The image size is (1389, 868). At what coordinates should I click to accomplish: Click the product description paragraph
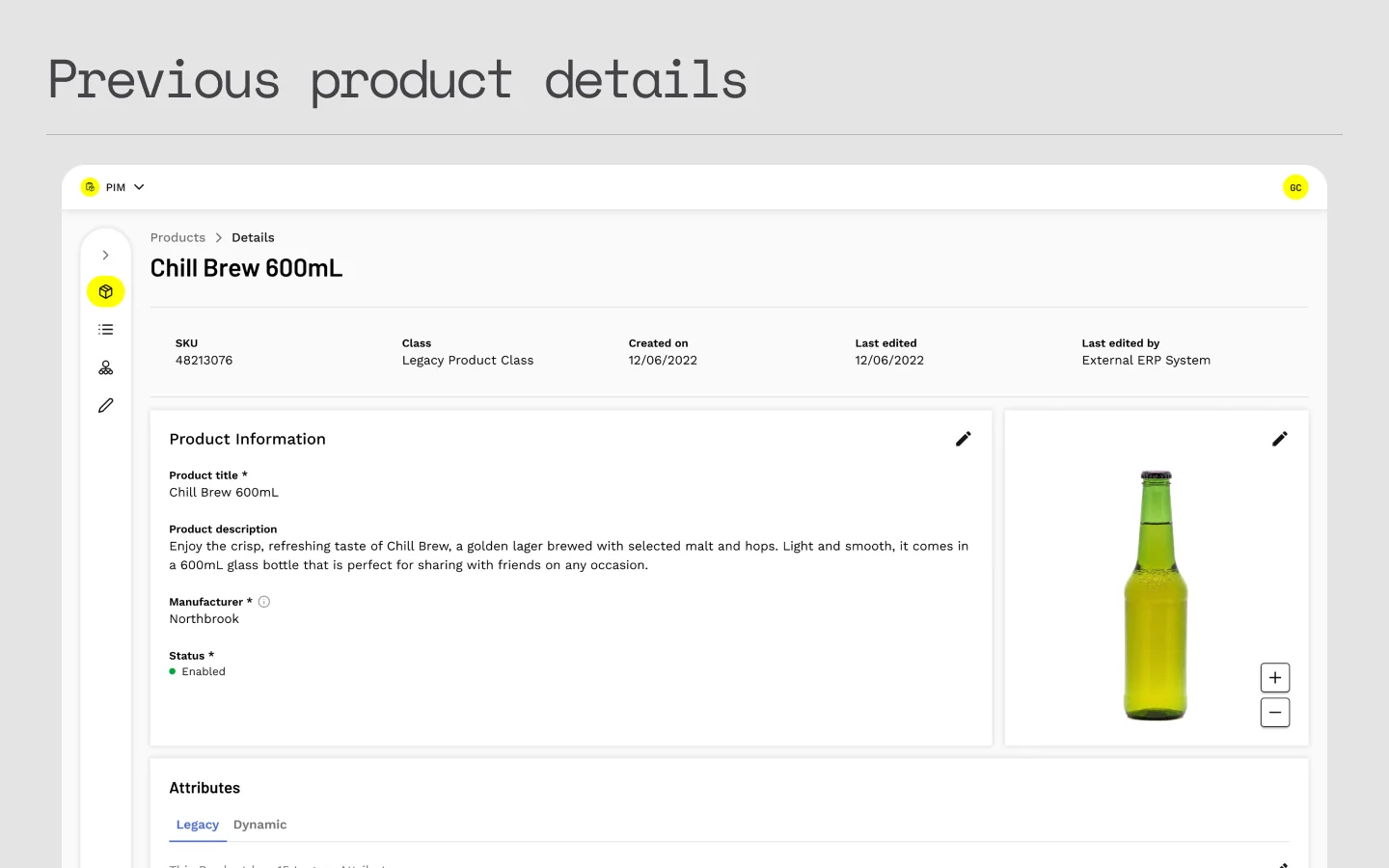coord(569,556)
